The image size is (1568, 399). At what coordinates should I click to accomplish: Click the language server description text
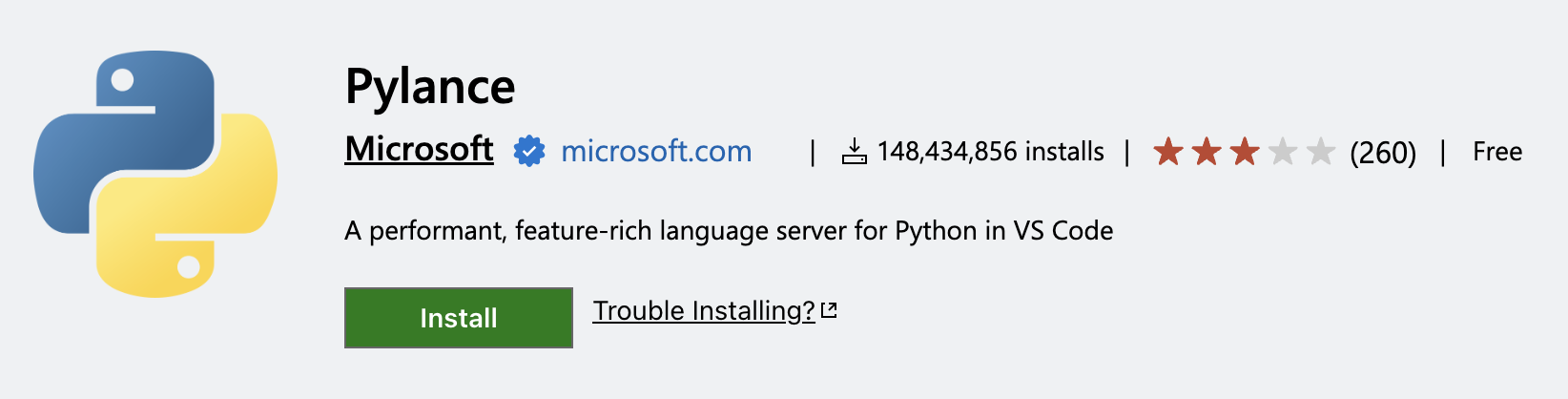(729, 231)
